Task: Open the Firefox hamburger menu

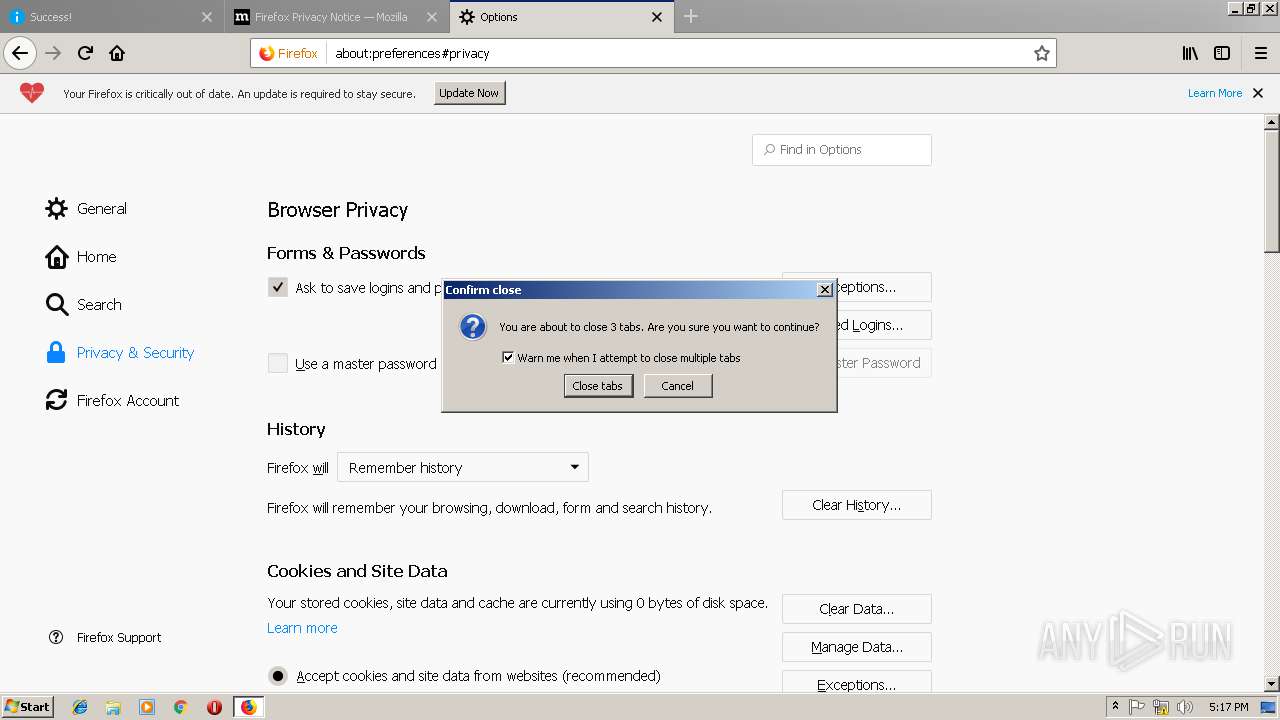Action: (1261, 53)
